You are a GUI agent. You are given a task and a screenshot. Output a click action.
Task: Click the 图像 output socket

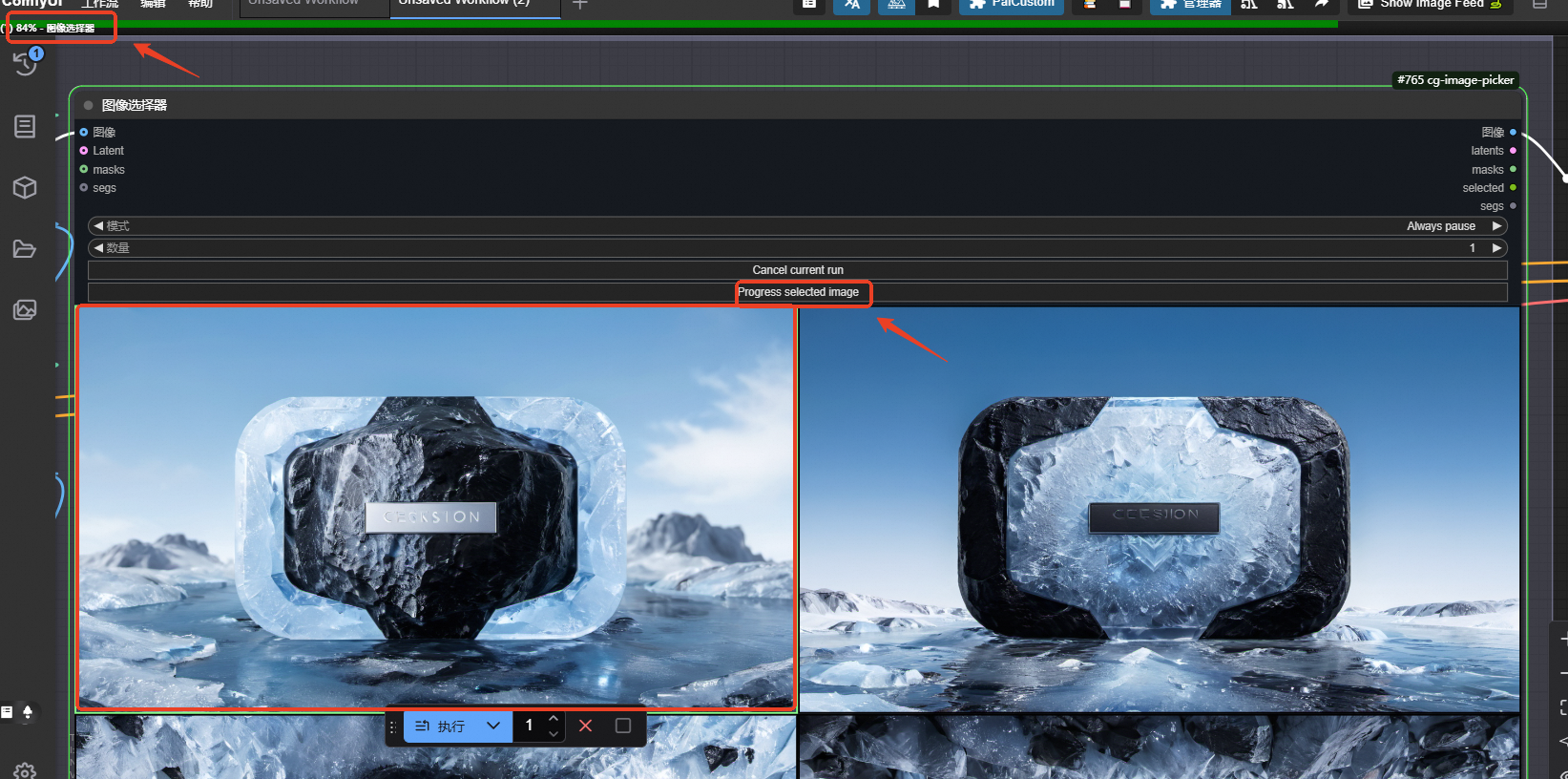tap(1513, 133)
